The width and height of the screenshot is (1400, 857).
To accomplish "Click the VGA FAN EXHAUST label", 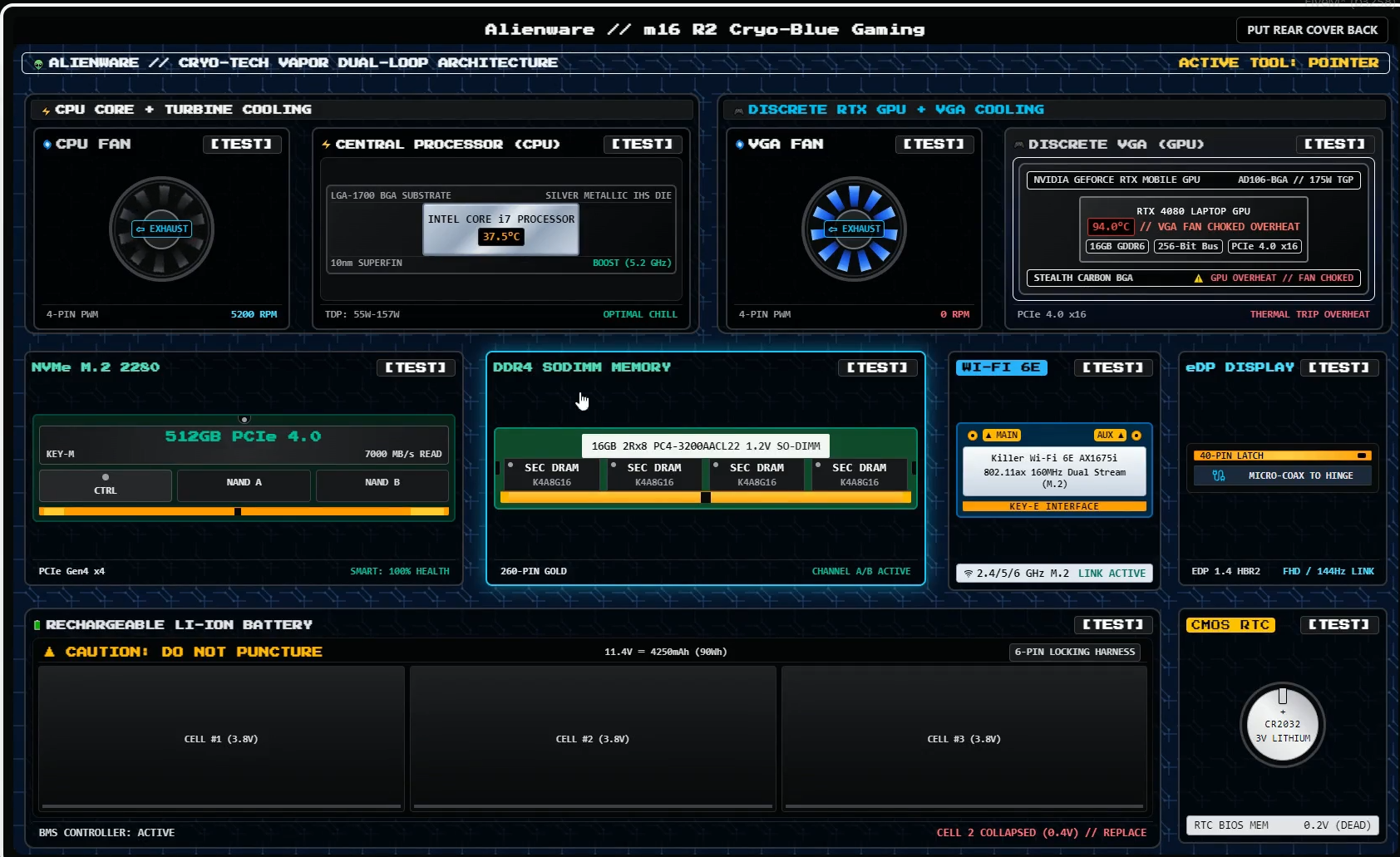I will coord(854,229).
